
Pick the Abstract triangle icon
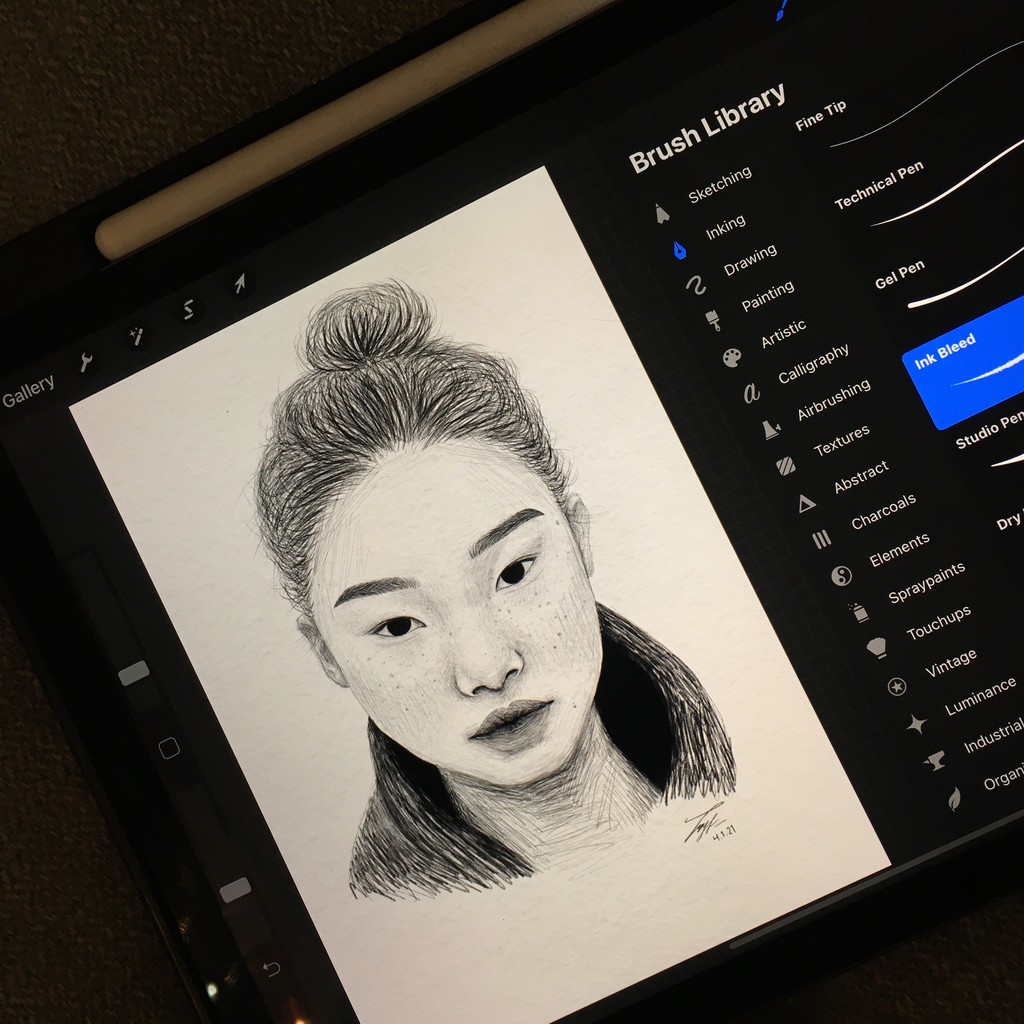(x=807, y=503)
